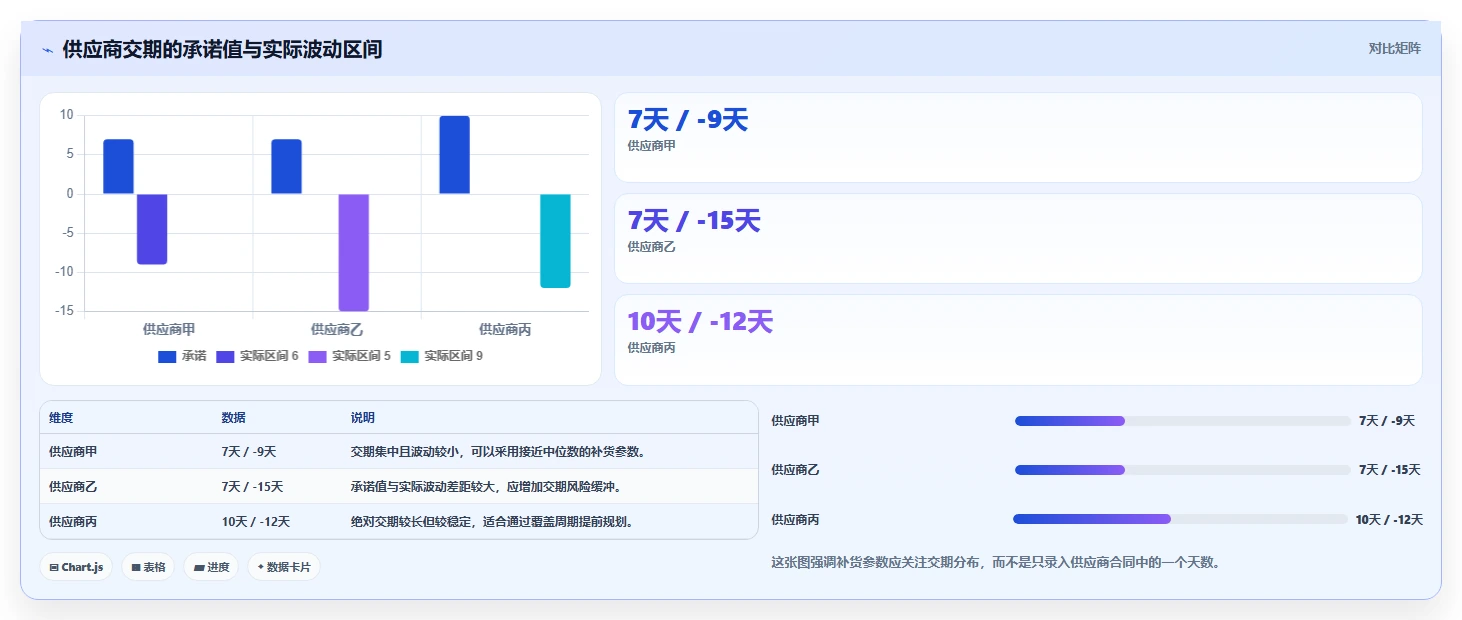Viewport: 1462px width, 620px height.
Task: Click 供应商丙 caption under the third card value
Action: (x=651, y=348)
